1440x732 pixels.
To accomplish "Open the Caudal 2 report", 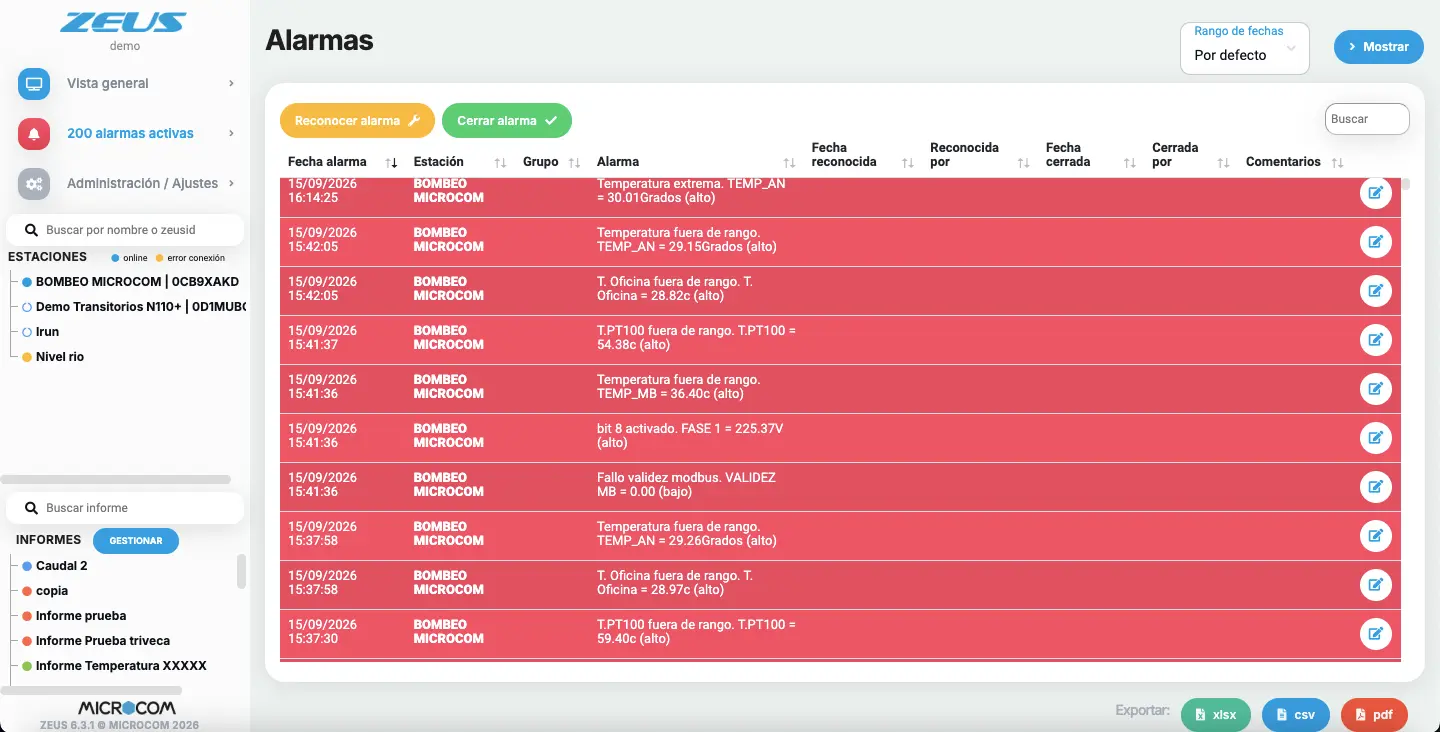I will coord(55,566).
